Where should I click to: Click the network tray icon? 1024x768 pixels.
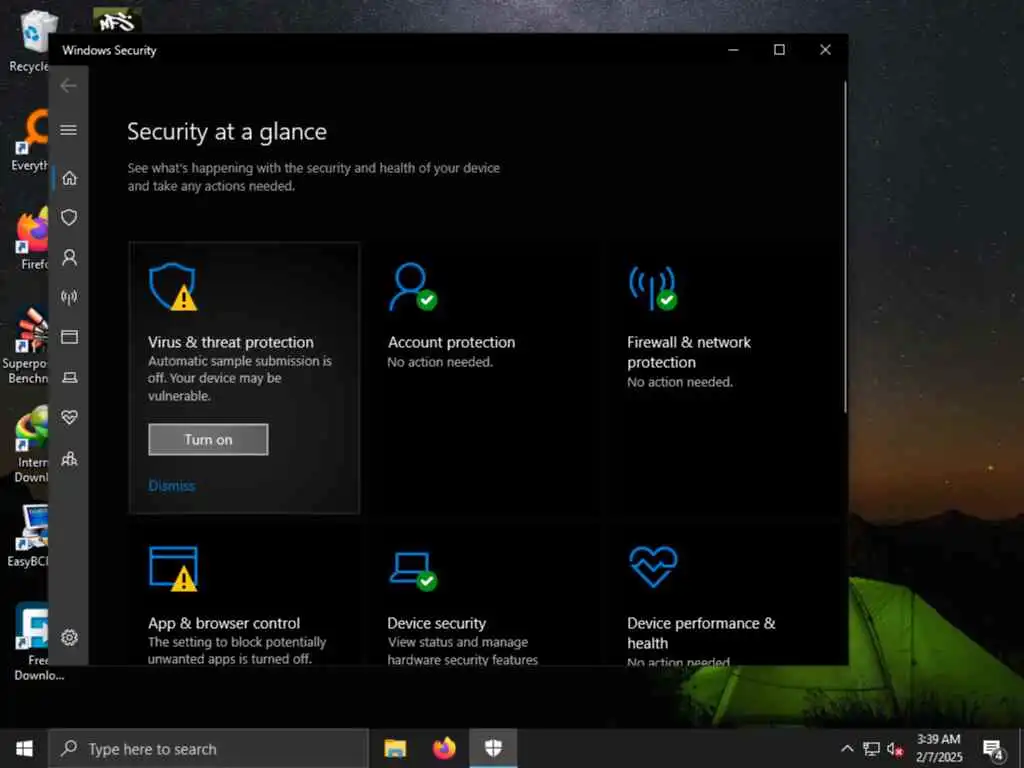coord(871,749)
